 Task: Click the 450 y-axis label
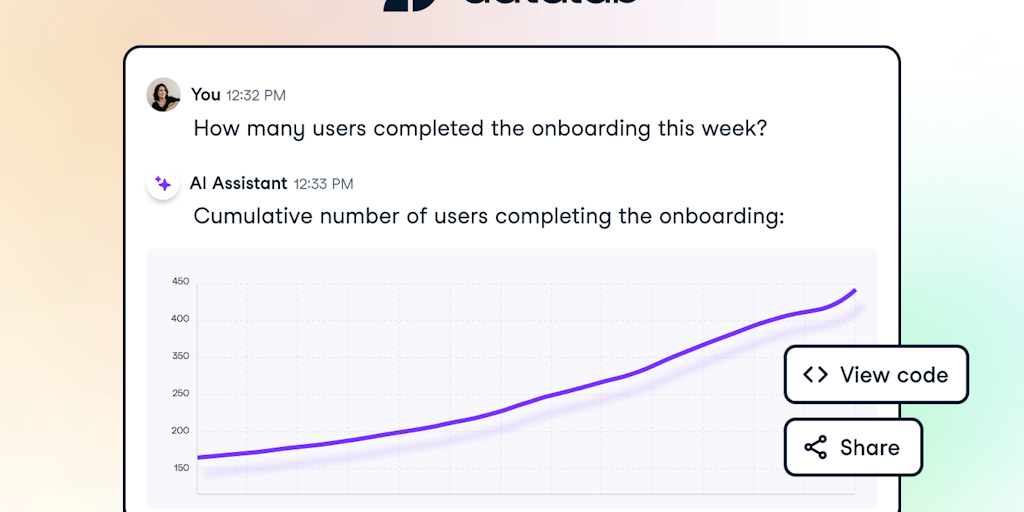coord(180,282)
